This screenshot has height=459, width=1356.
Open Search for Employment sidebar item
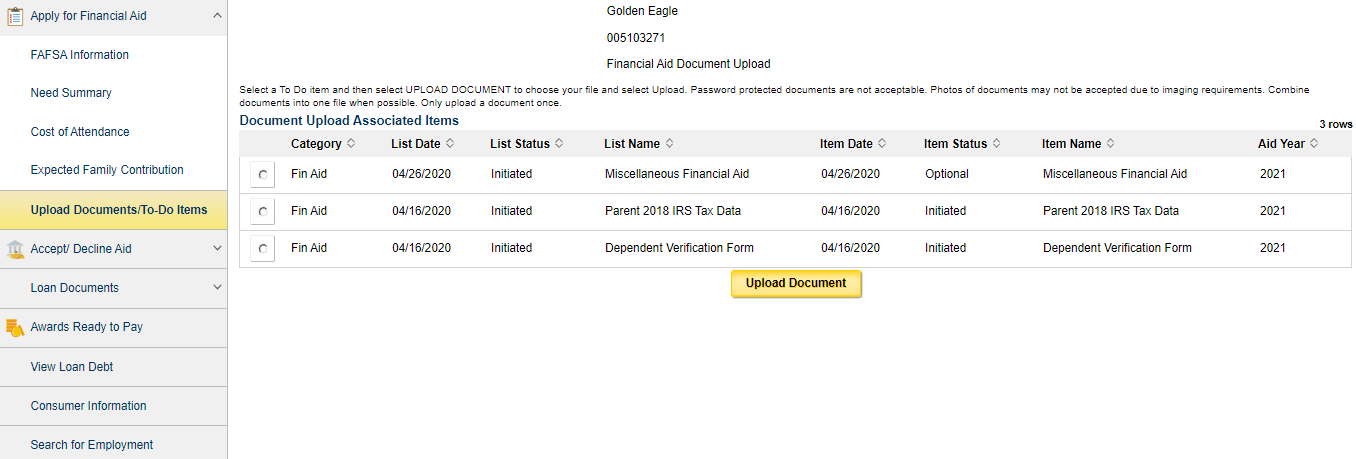point(92,445)
